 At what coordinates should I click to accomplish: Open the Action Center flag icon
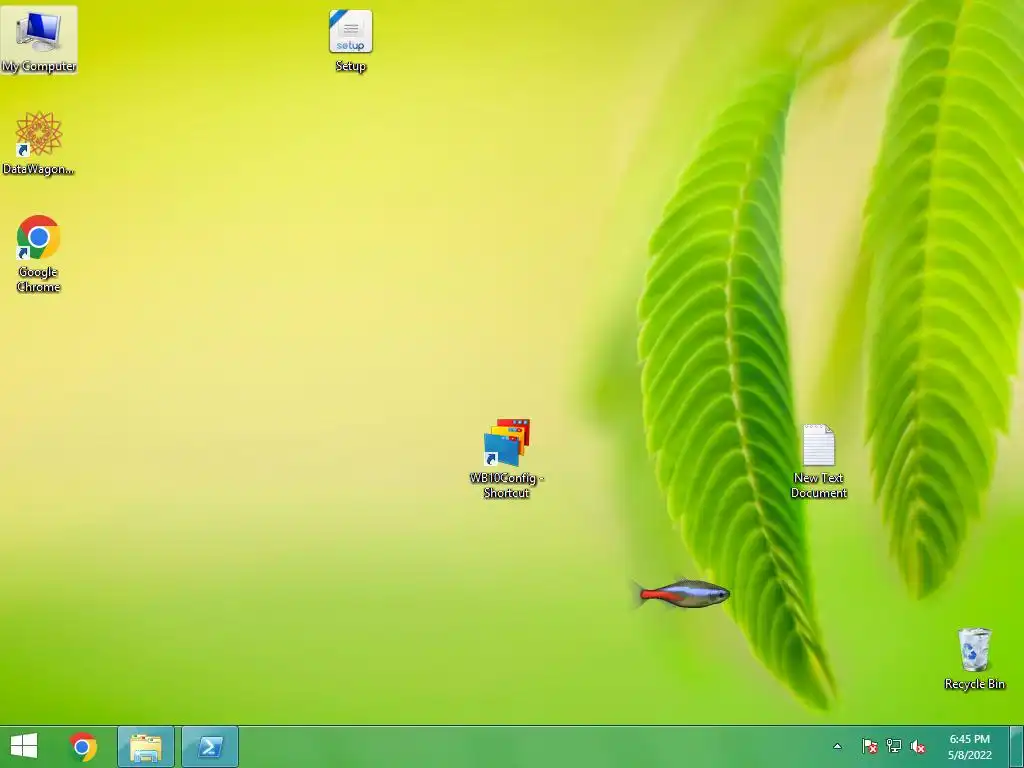coord(869,746)
